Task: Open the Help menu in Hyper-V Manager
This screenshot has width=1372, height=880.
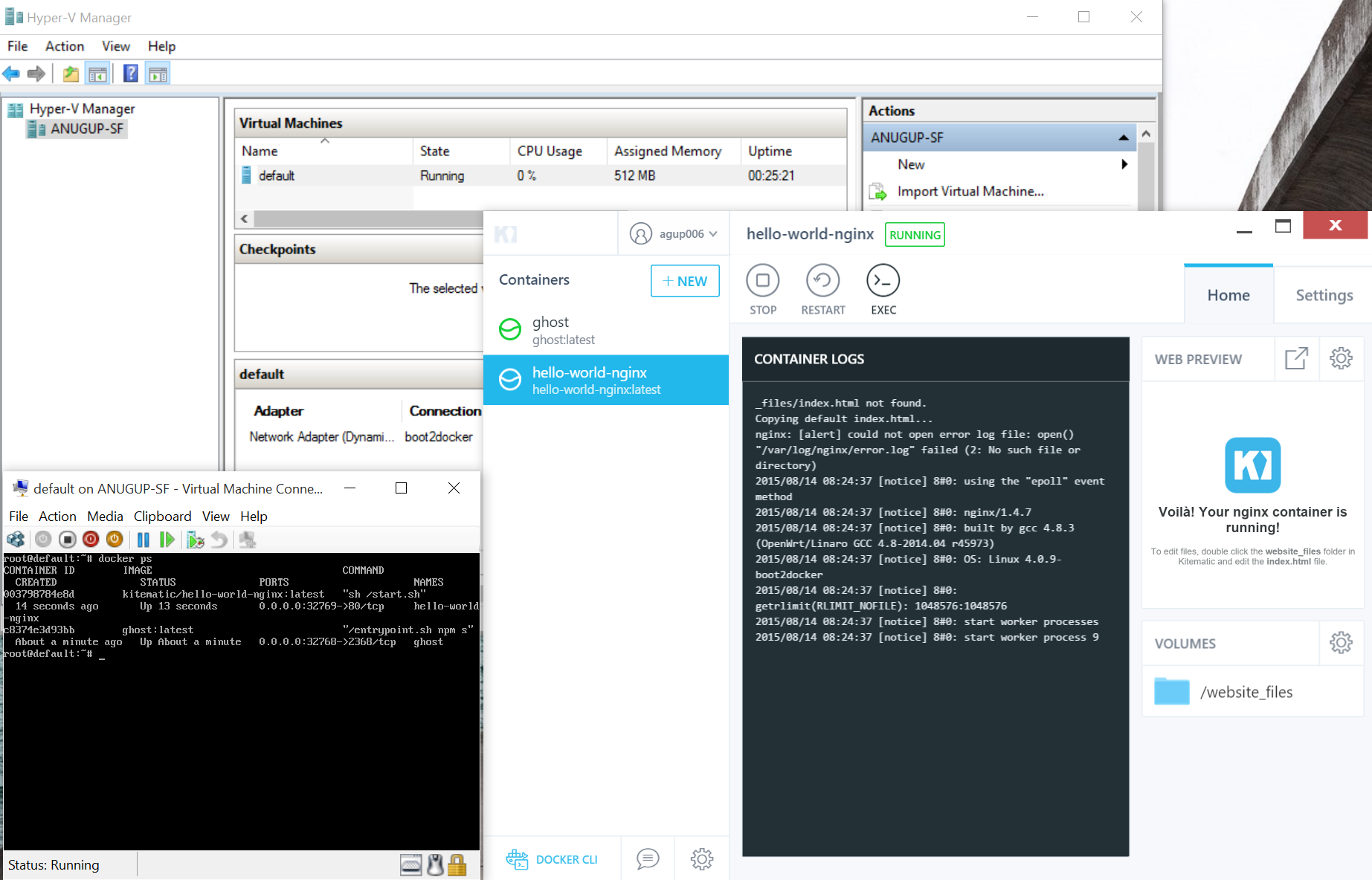Action: click(161, 46)
